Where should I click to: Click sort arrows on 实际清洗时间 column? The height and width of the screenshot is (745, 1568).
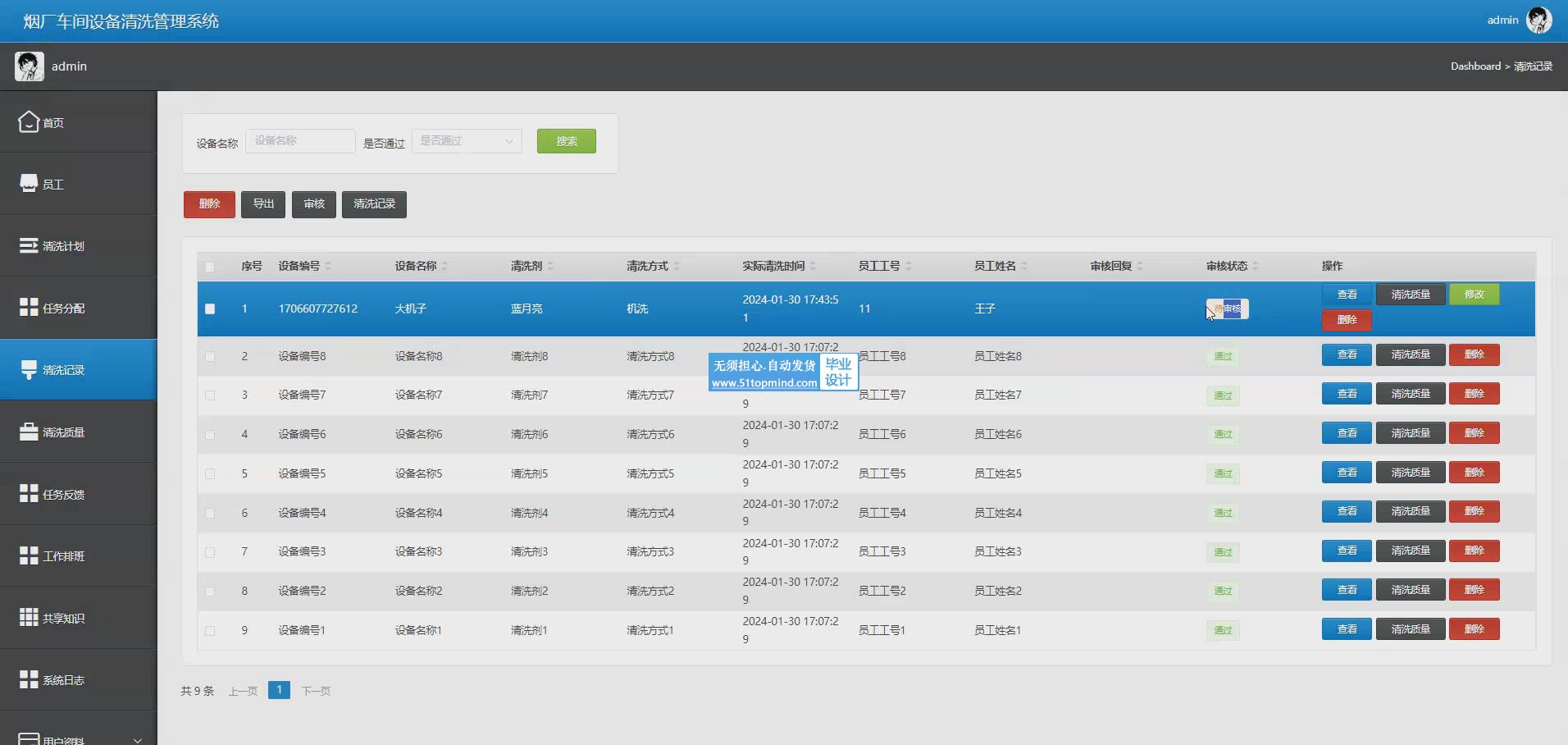point(813,266)
